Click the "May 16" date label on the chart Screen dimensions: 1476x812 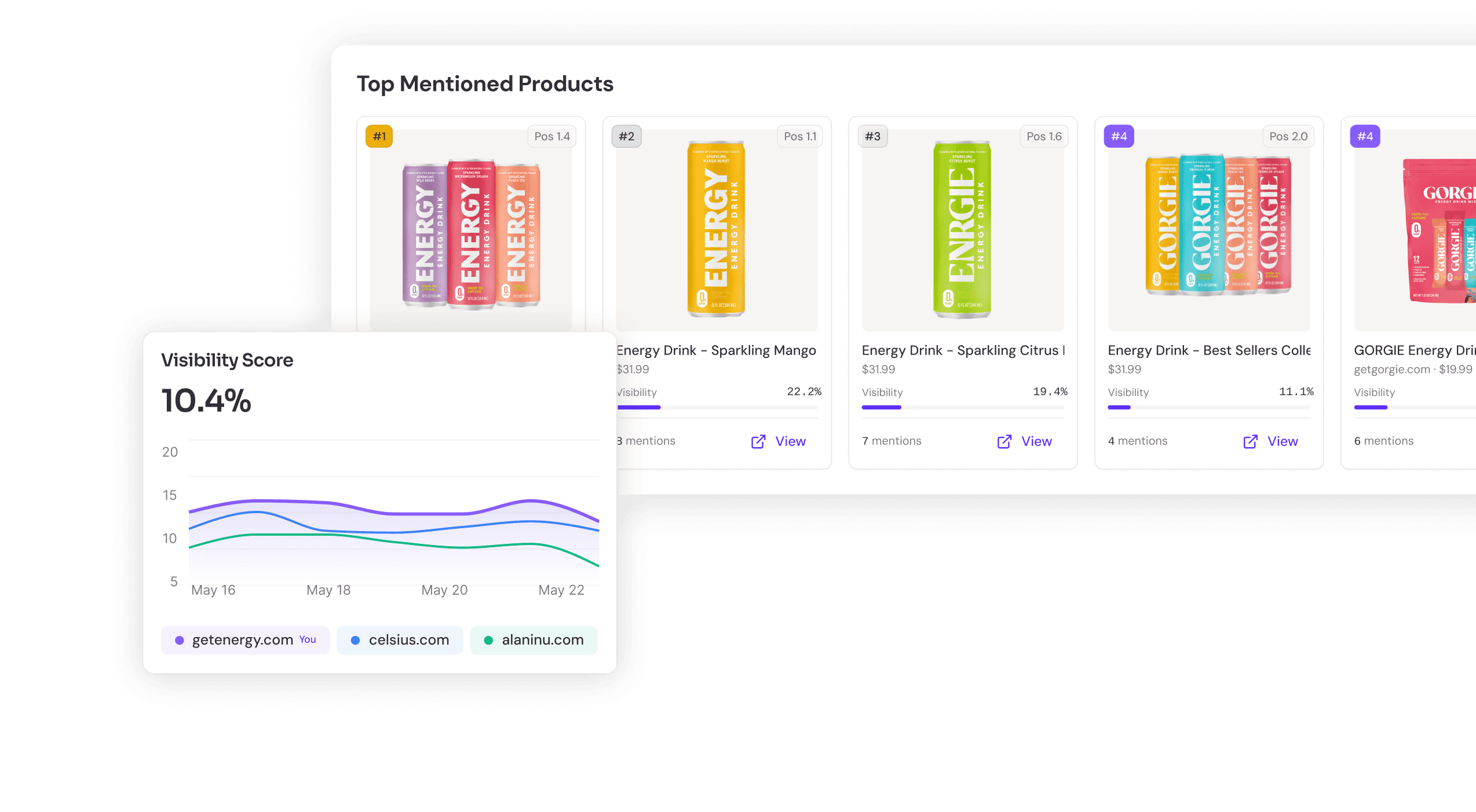(x=213, y=590)
